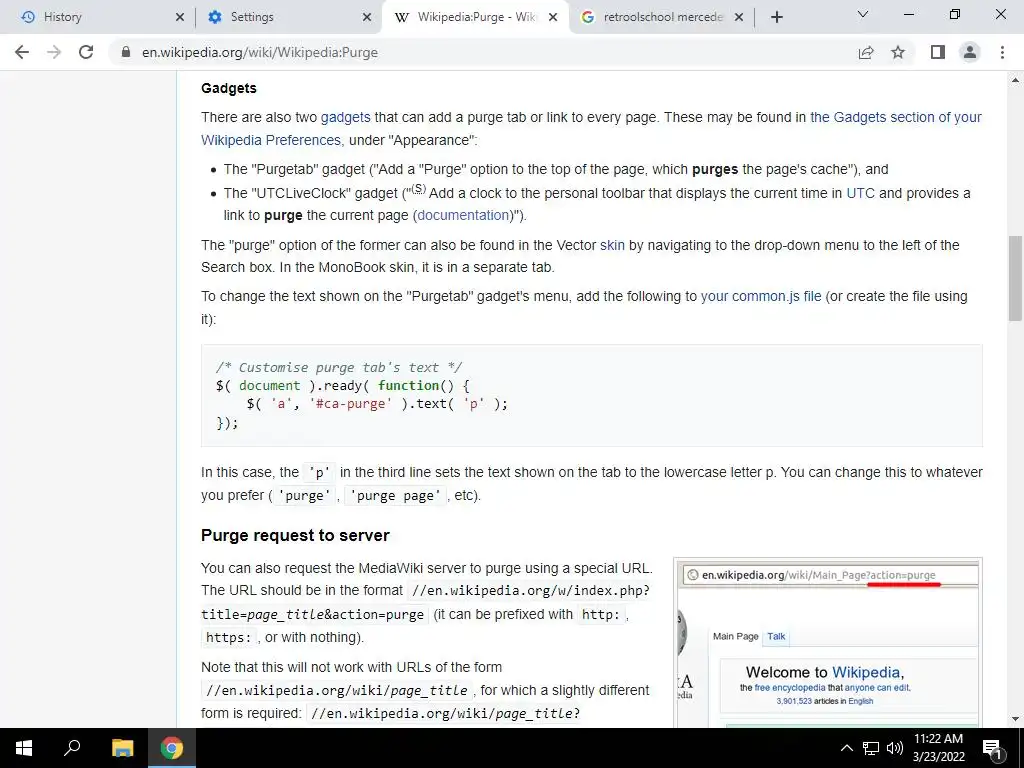Screen dimensions: 1024x768
Task: Open the Main_Page?action=purge screenshot thumbnail
Action: [827, 643]
